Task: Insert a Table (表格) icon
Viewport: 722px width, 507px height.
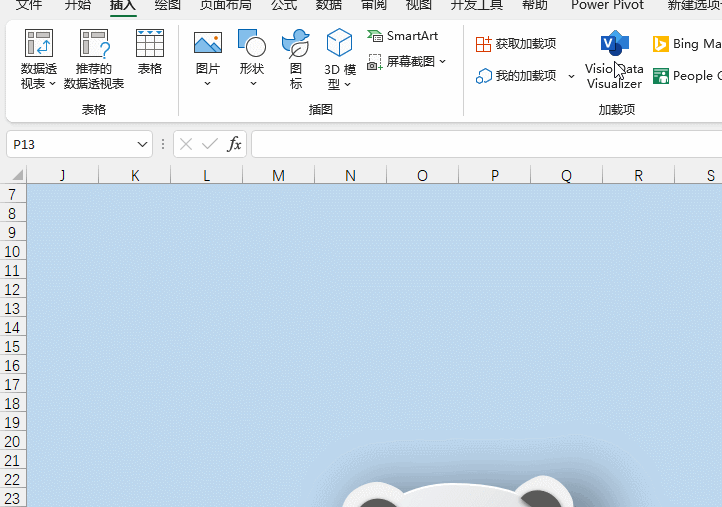Action: click(x=150, y=44)
